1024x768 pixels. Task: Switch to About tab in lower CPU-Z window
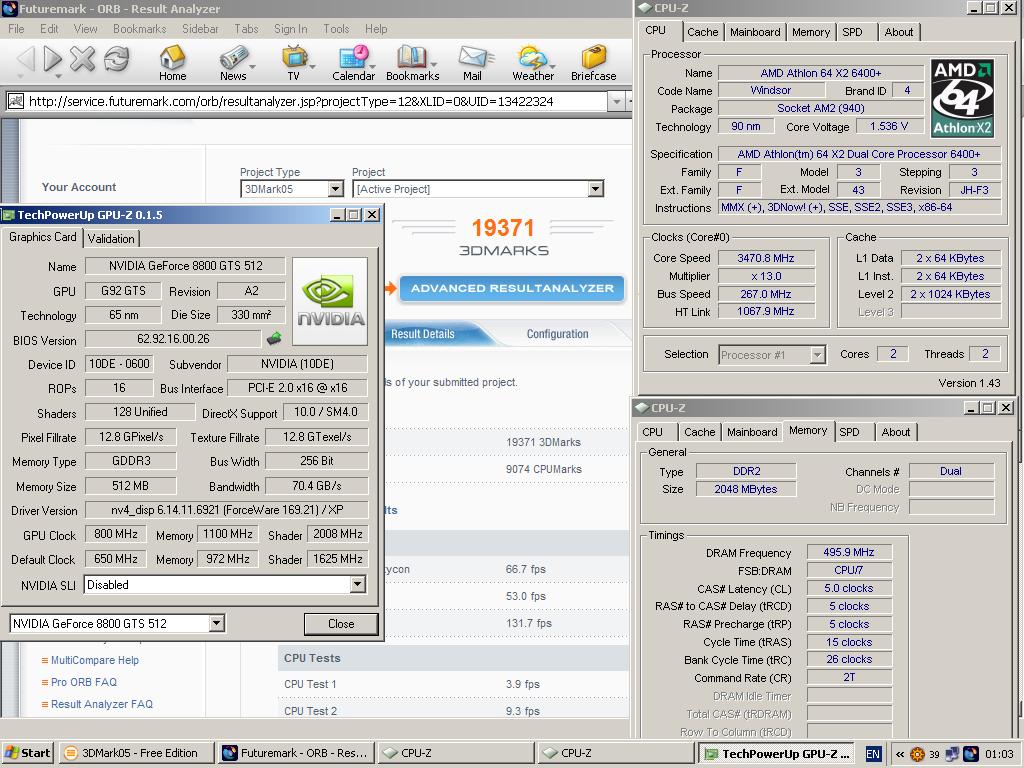tap(895, 432)
